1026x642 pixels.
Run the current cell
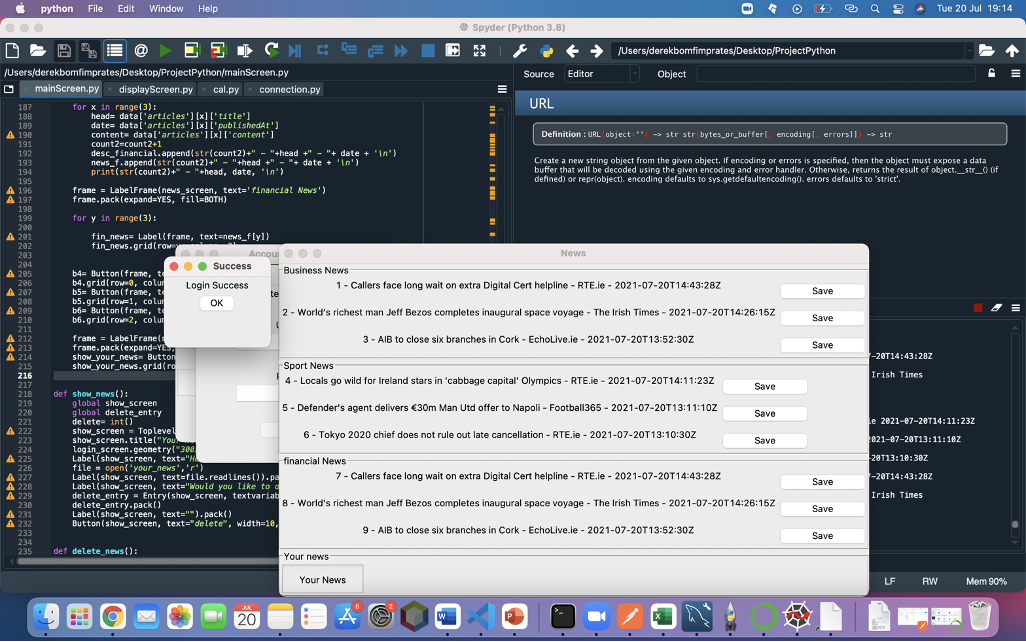pos(192,50)
